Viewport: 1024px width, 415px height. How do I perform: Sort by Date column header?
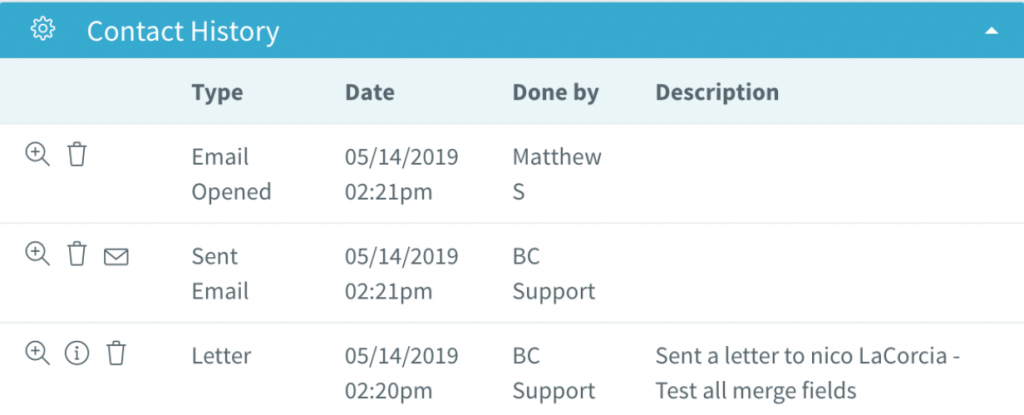[370, 92]
